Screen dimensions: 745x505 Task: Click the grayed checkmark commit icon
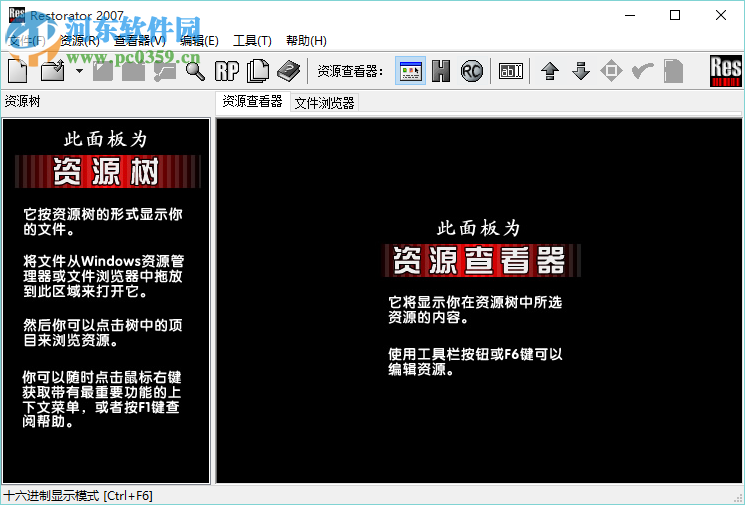point(642,71)
